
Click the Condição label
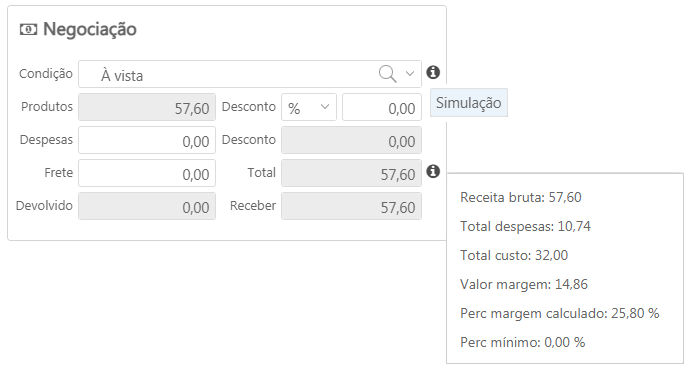click(x=46, y=73)
